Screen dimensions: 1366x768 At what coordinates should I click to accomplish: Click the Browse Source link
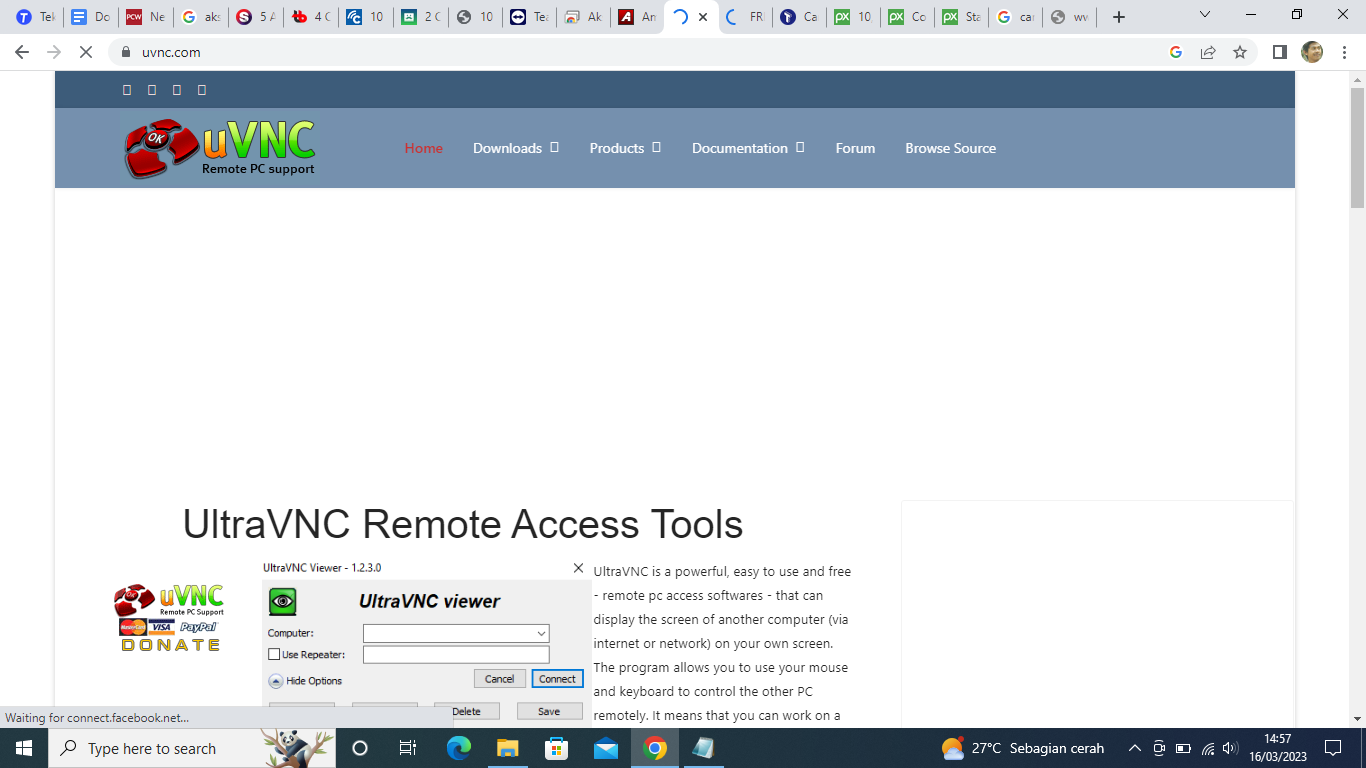point(950,148)
